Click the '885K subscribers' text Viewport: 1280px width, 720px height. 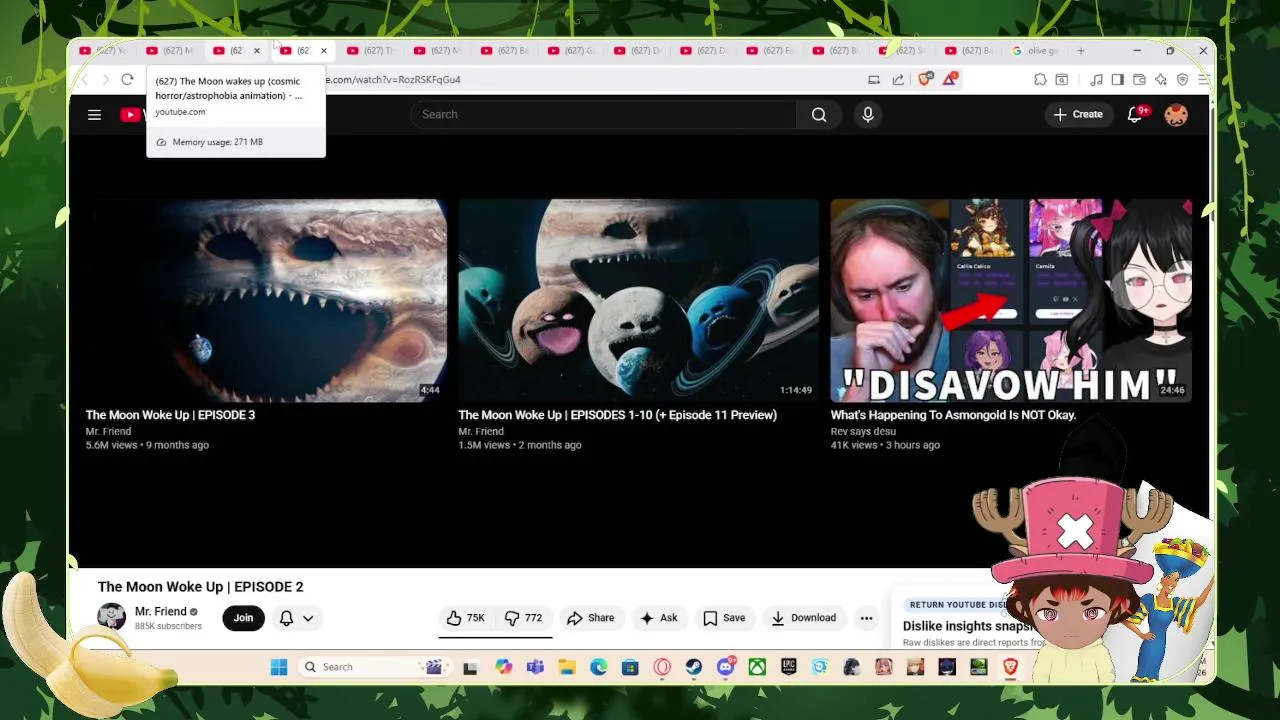pos(168,626)
